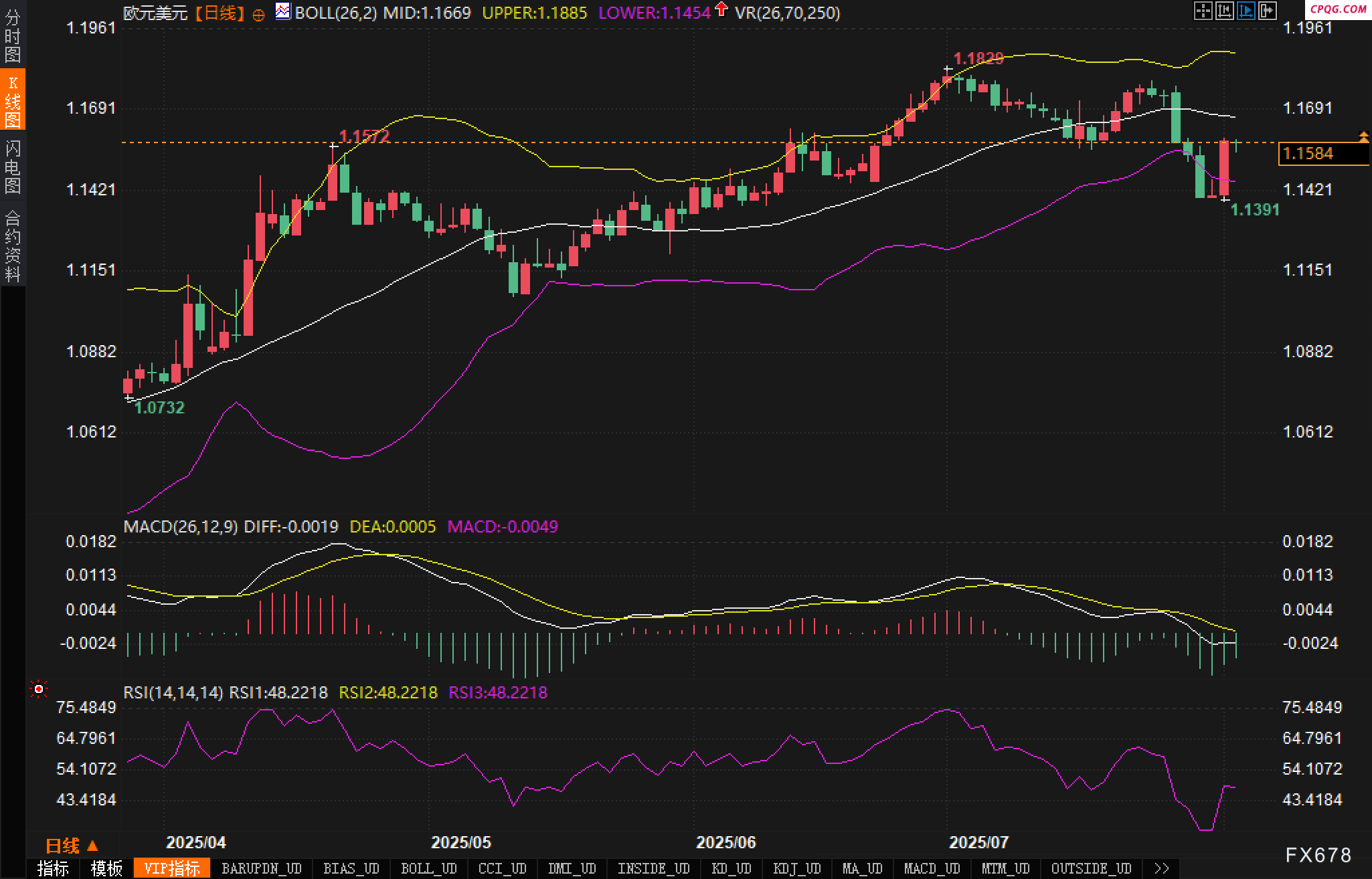
Task: Click the orange circle icon beside 日线 label
Action: coord(258,14)
